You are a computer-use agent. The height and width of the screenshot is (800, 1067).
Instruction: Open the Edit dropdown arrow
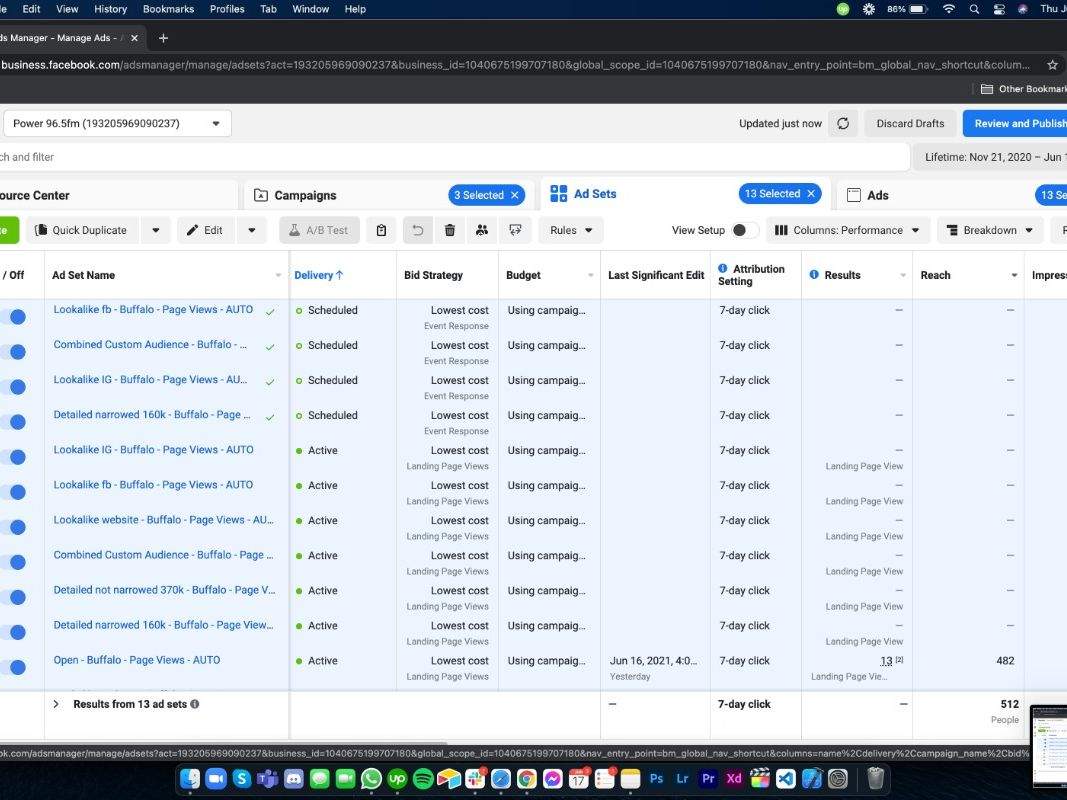click(x=252, y=231)
